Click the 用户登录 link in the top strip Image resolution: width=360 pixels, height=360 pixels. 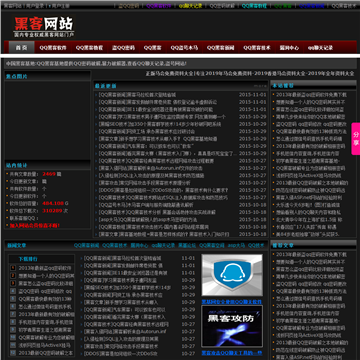(36, 6)
